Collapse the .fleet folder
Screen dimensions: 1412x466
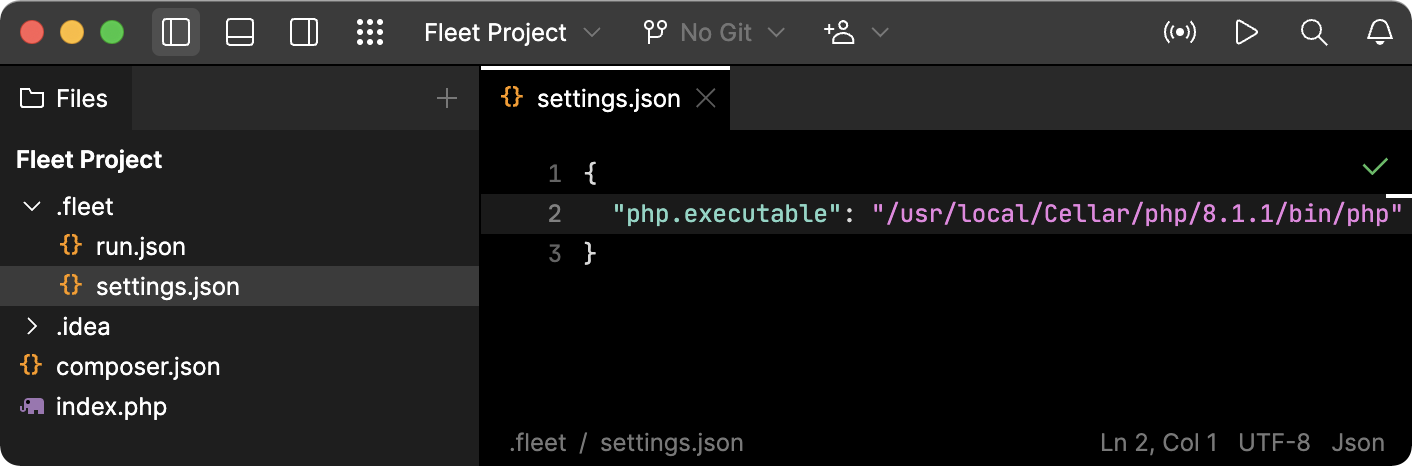pos(31,207)
